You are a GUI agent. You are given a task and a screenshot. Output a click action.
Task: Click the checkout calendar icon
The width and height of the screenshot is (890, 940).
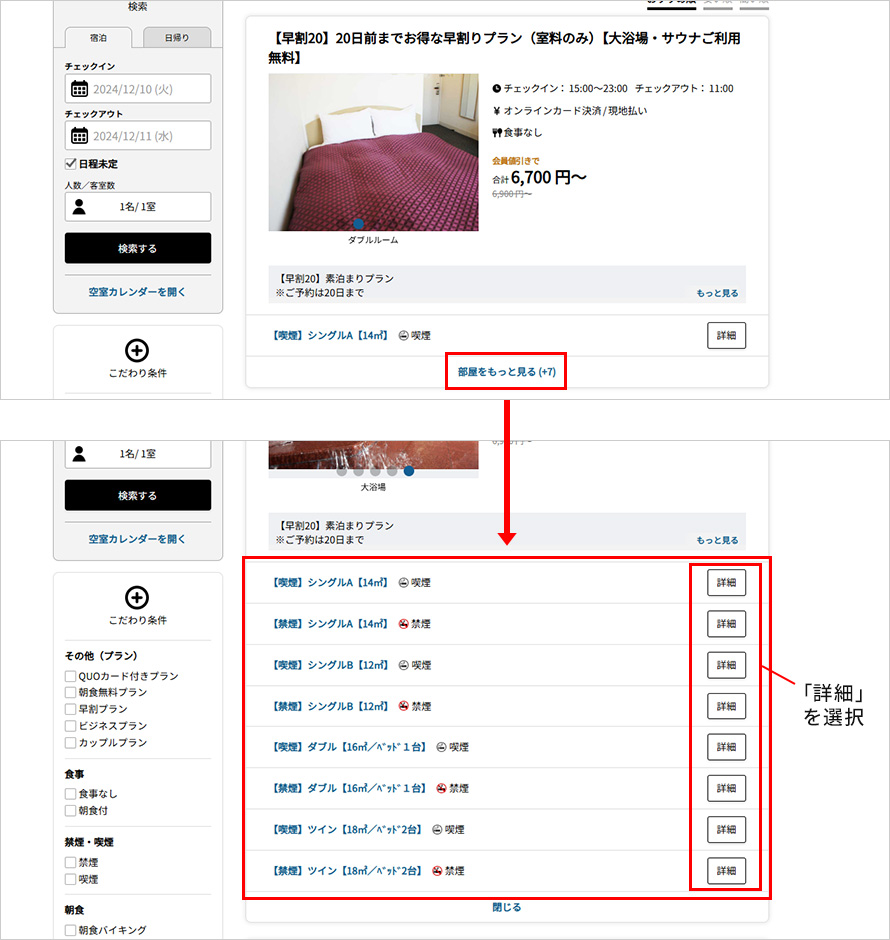pyautogui.click(x=79, y=136)
